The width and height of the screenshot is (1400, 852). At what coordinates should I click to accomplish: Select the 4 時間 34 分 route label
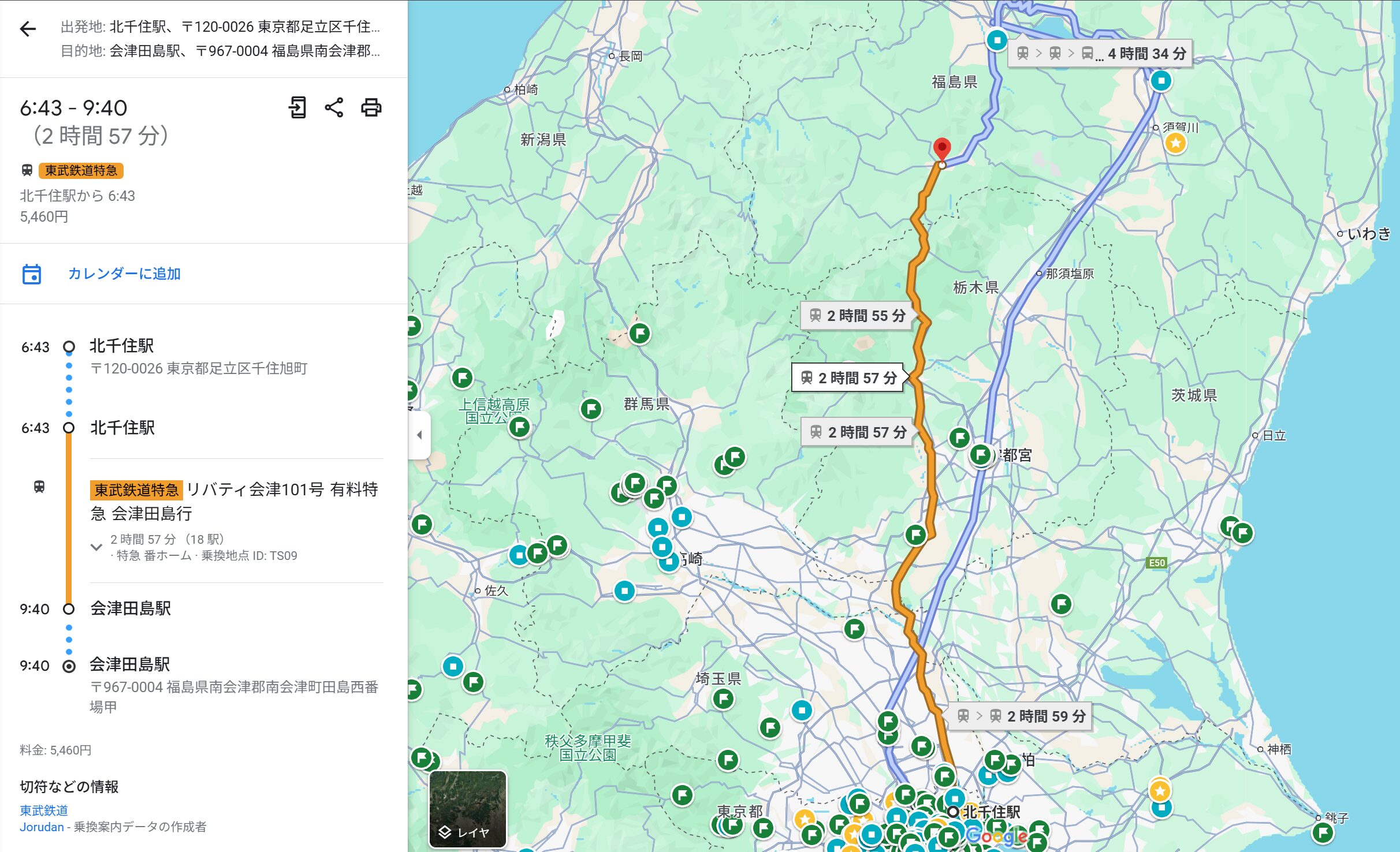click(x=1100, y=54)
